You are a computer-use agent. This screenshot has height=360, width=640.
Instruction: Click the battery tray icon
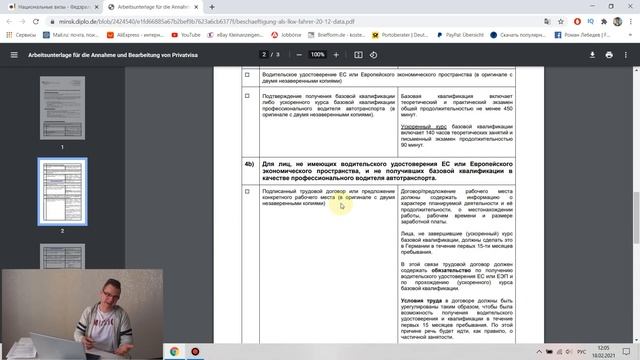(x=549, y=352)
